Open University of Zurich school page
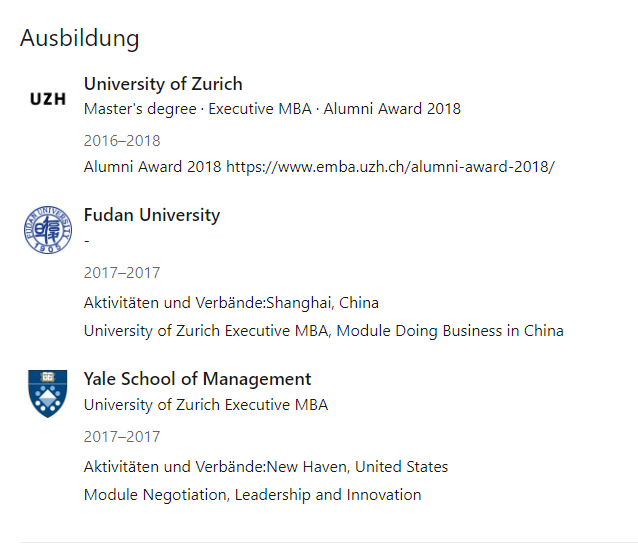Screen dimensions: 638x546 [x=163, y=84]
